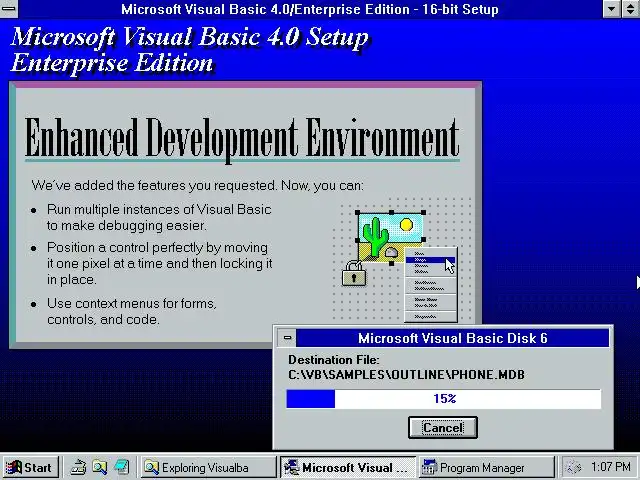Click the Destination File label
640x480 pixels.
coord(333,360)
